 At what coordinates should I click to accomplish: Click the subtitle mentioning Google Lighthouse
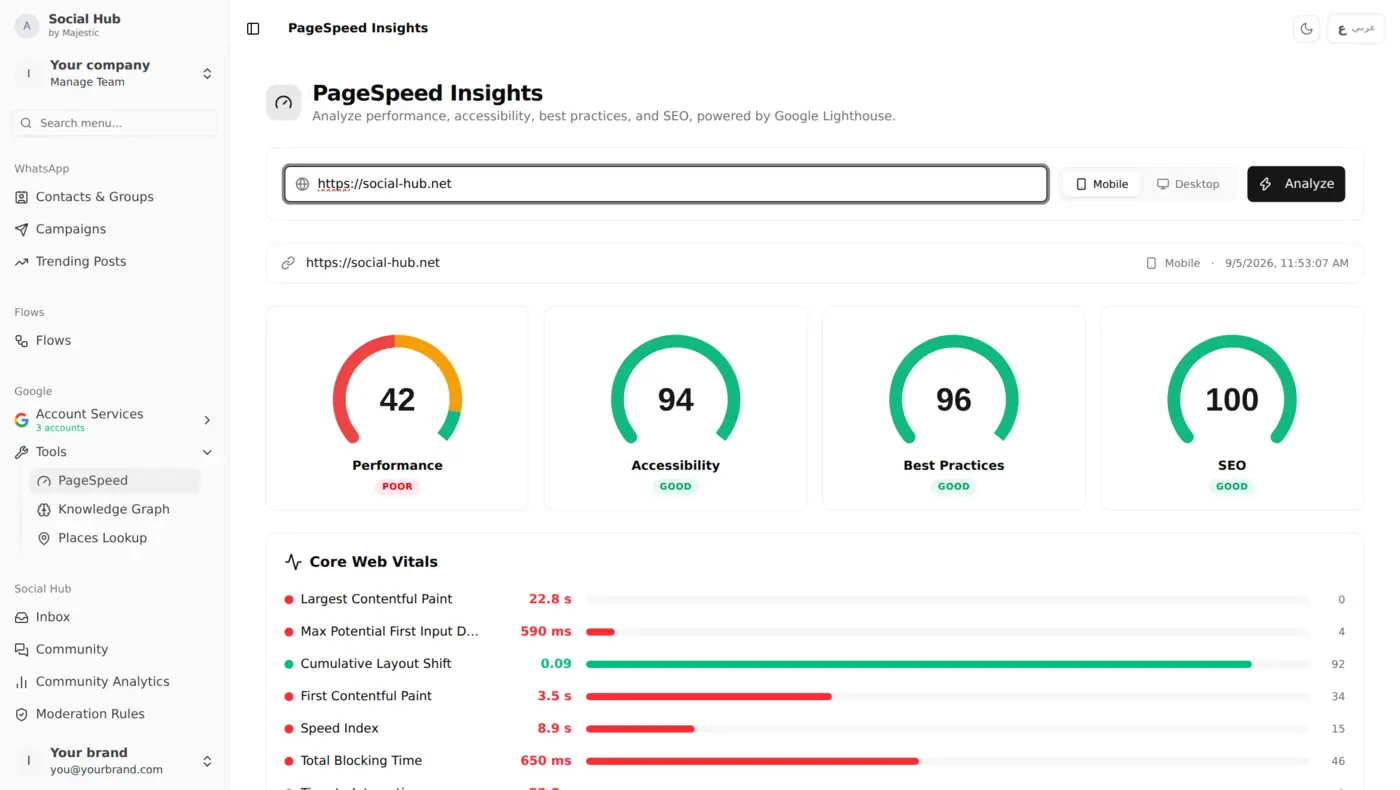604,116
